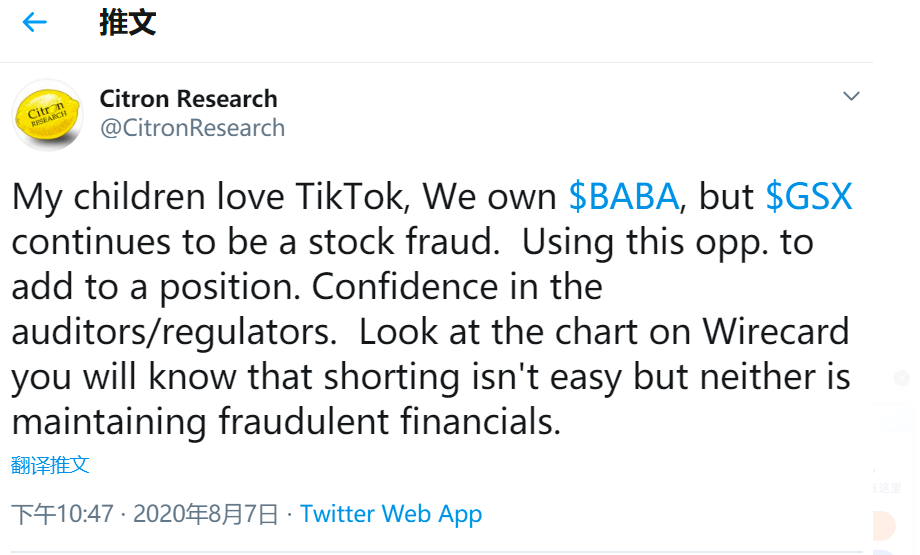Click the 下午10:47 tweet time

click(x=62, y=514)
